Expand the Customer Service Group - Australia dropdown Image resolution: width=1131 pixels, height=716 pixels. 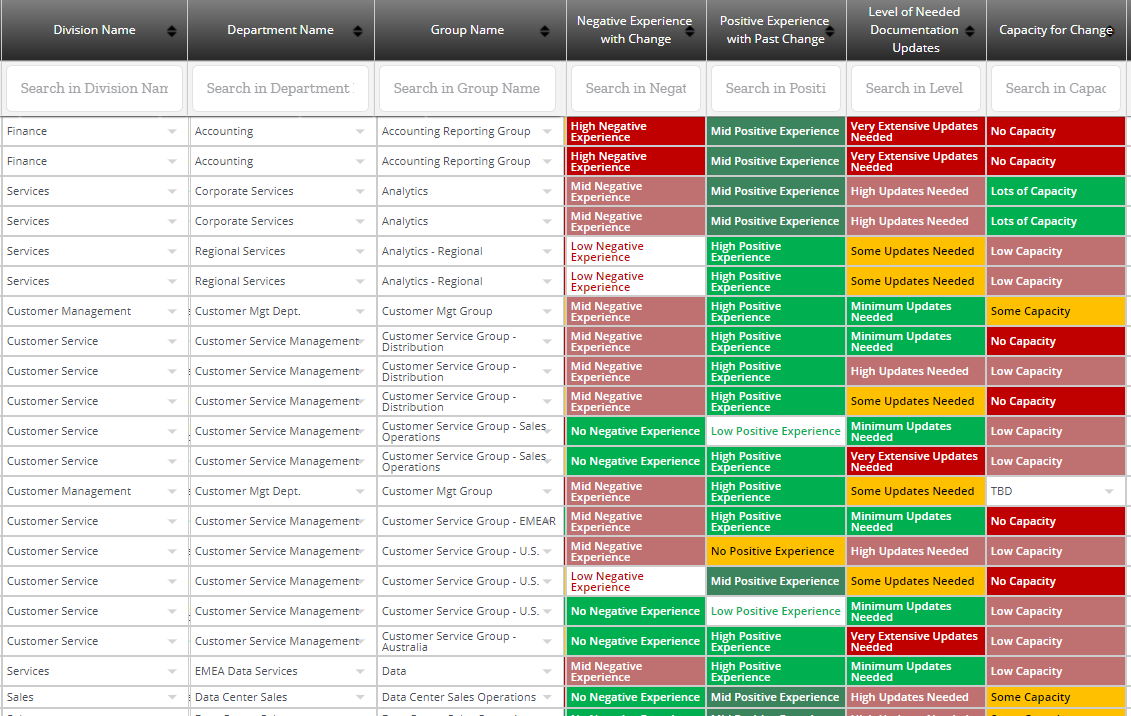tap(547, 642)
